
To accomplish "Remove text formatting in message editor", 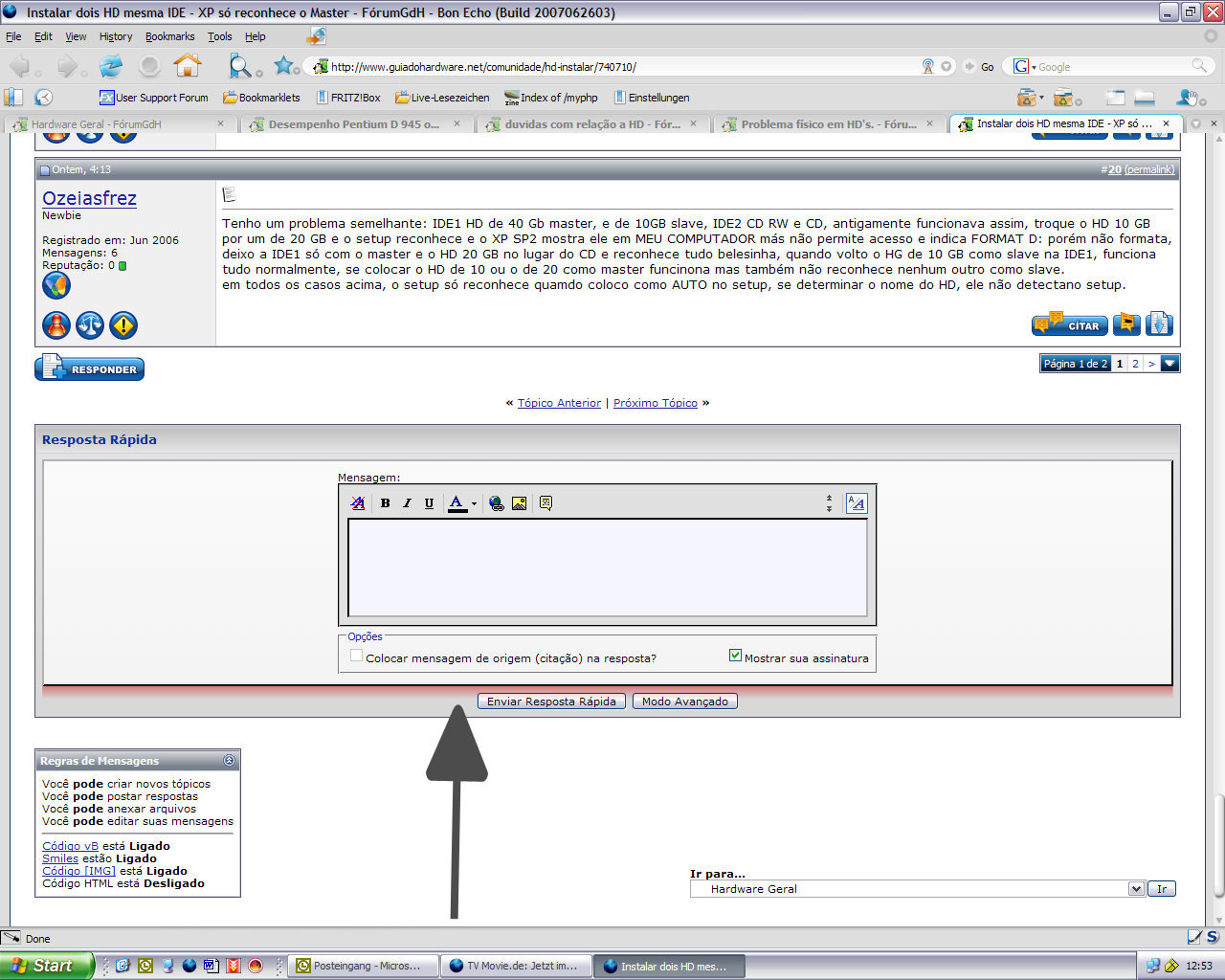I will 358,503.
